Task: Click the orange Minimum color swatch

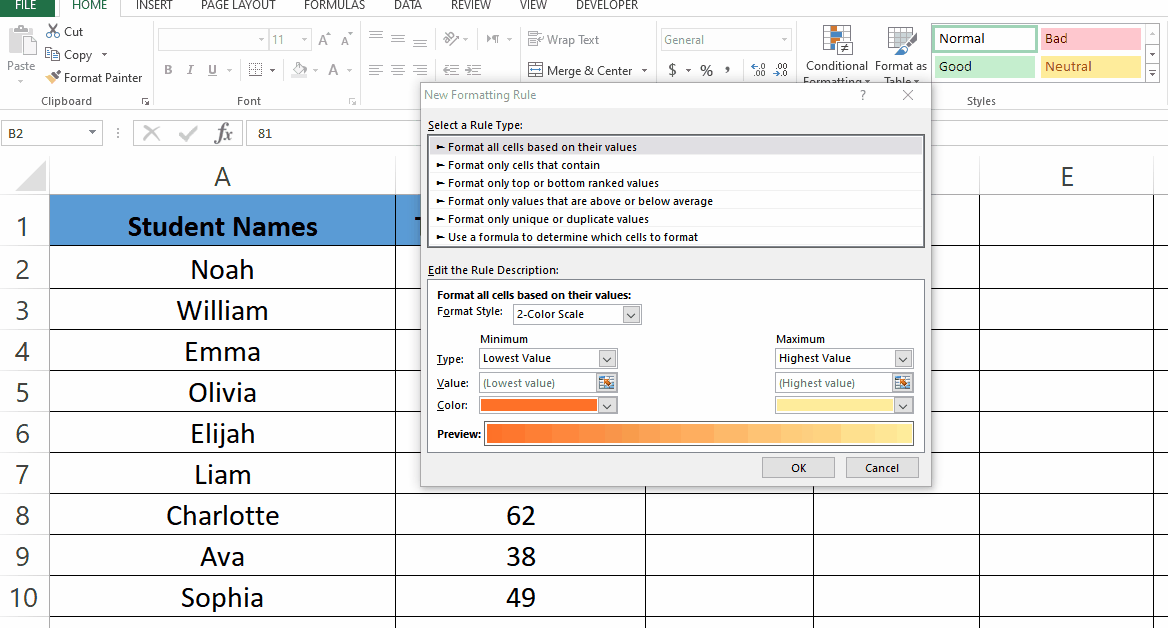Action: 540,405
